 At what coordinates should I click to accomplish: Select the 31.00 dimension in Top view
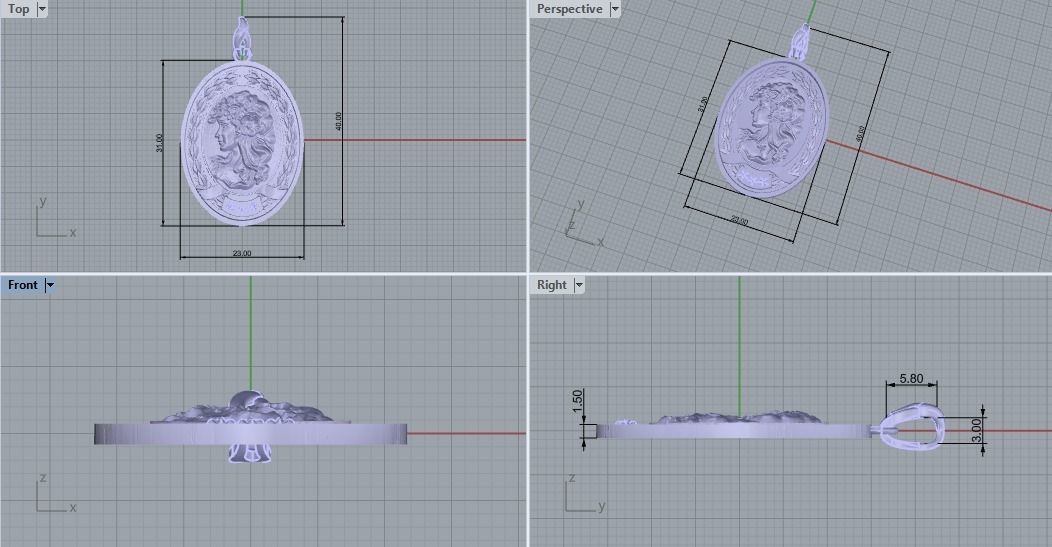(x=159, y=142)
